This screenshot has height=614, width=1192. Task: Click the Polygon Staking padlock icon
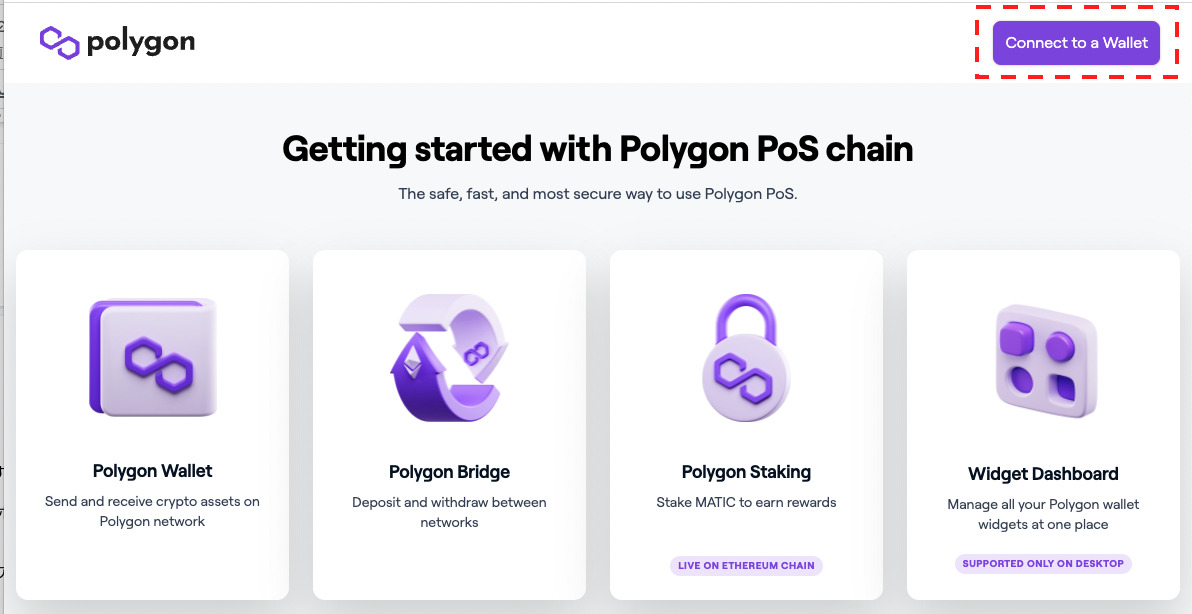pyautogui.click(x=746, y=358)
